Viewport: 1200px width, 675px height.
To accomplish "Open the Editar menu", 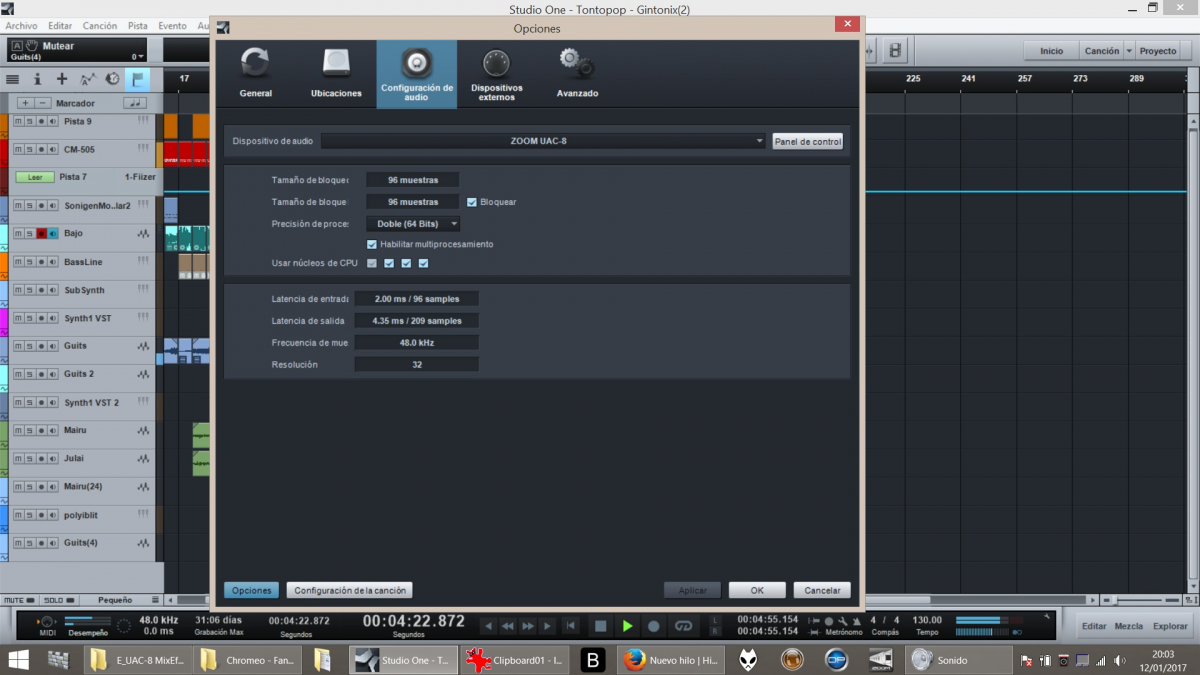I will 60,26.
